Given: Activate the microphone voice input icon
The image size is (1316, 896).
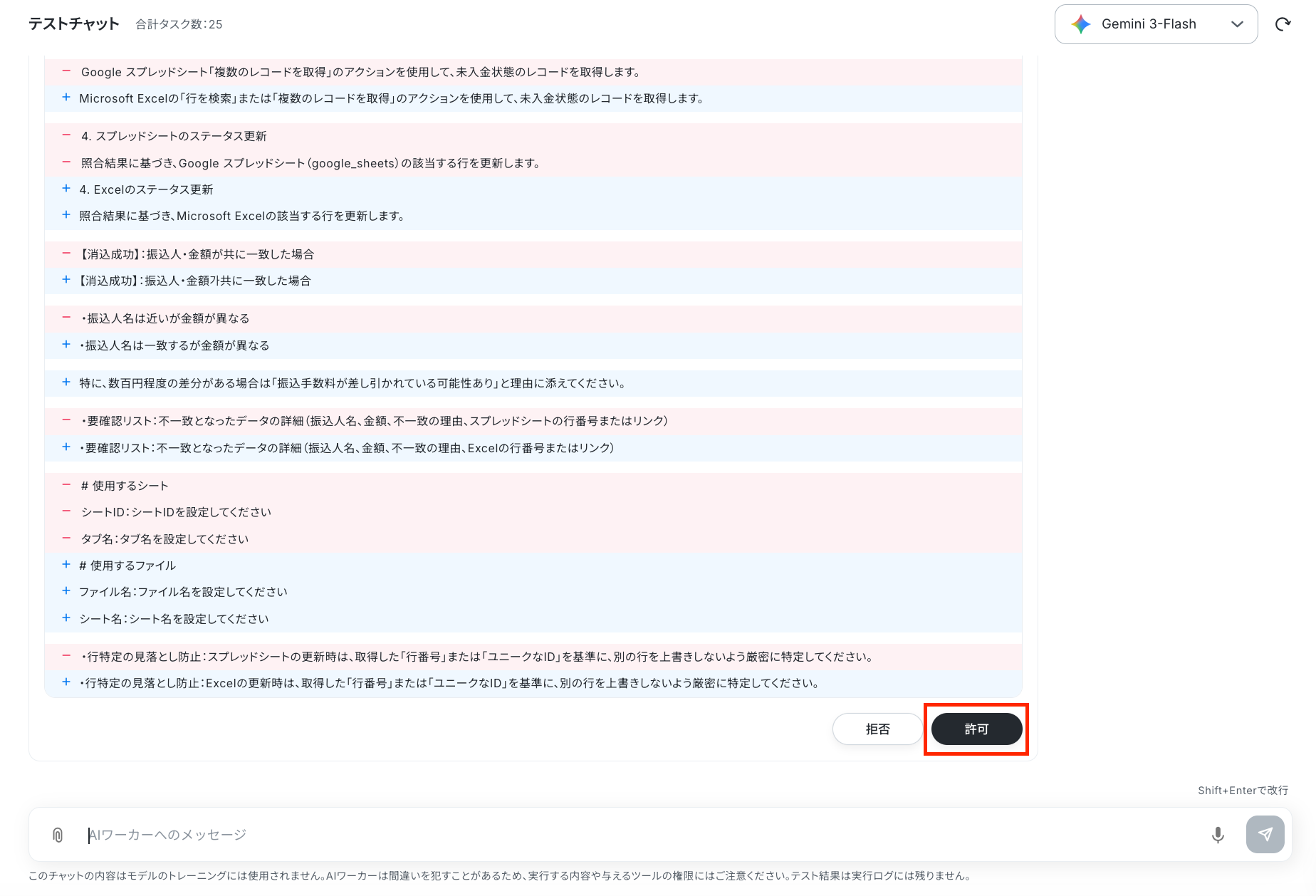Looking at the screenshot, I should point(1218,835).
